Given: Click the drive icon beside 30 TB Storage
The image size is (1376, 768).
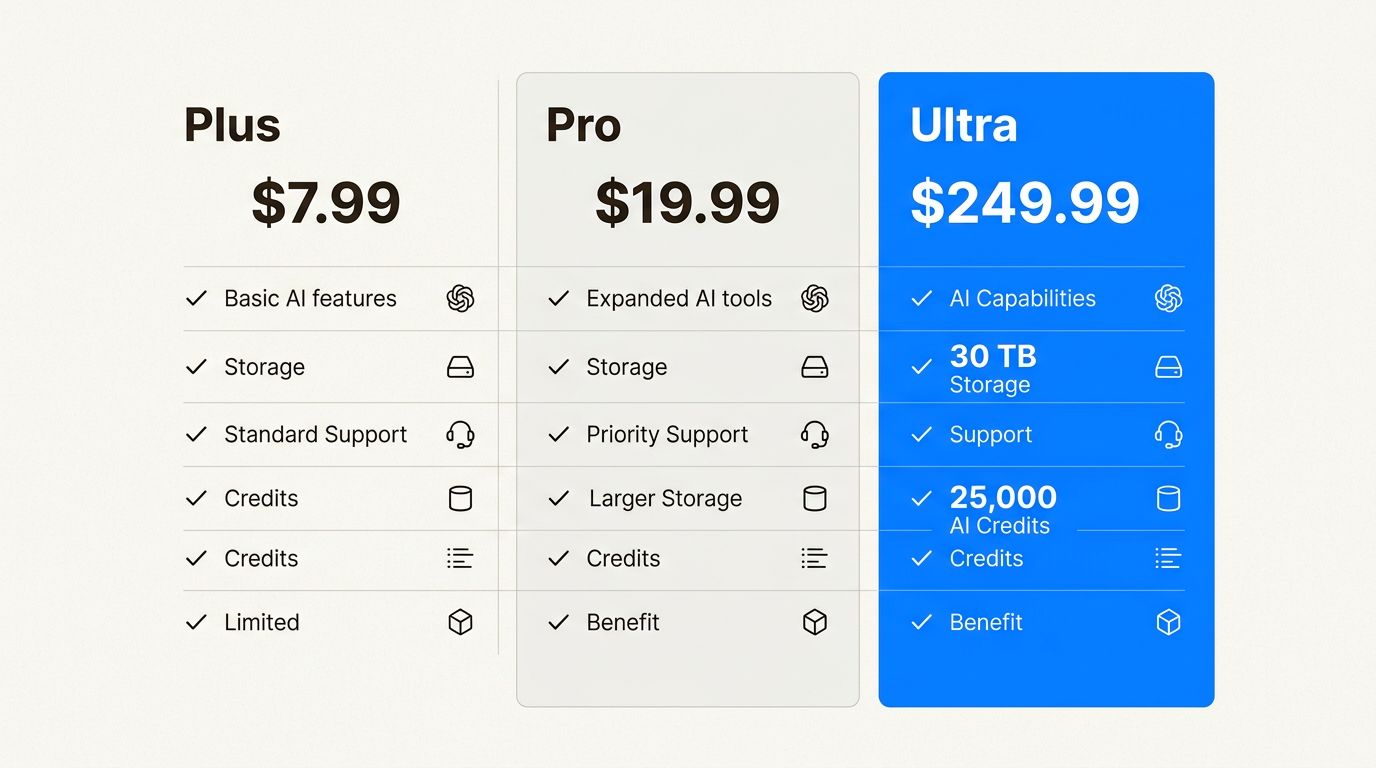Looking at the screenshot, I should (x=1168, y=368).
